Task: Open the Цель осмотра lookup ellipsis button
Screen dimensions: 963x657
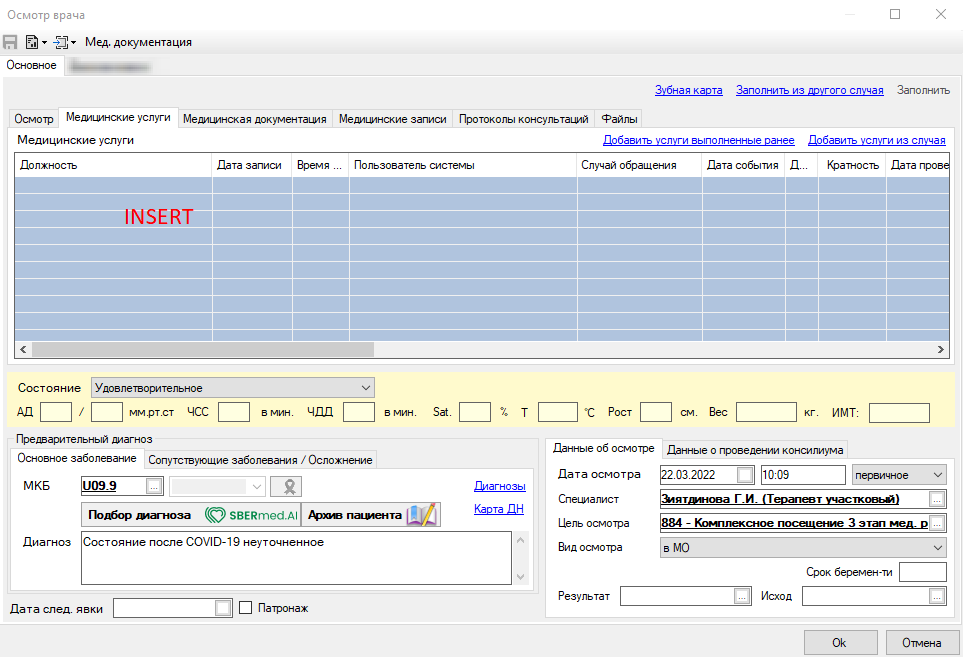Action: point(937,523)
